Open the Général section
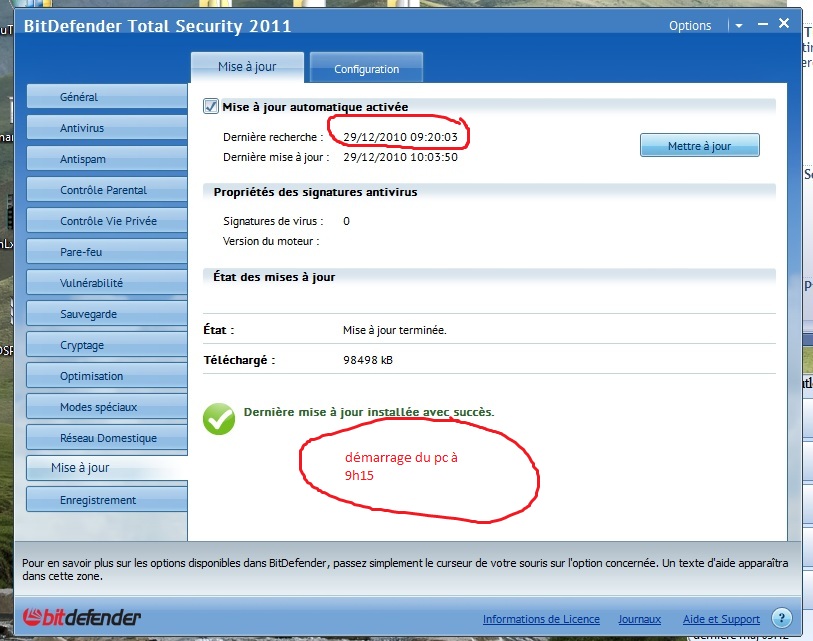813x641 pixels. 107,97
